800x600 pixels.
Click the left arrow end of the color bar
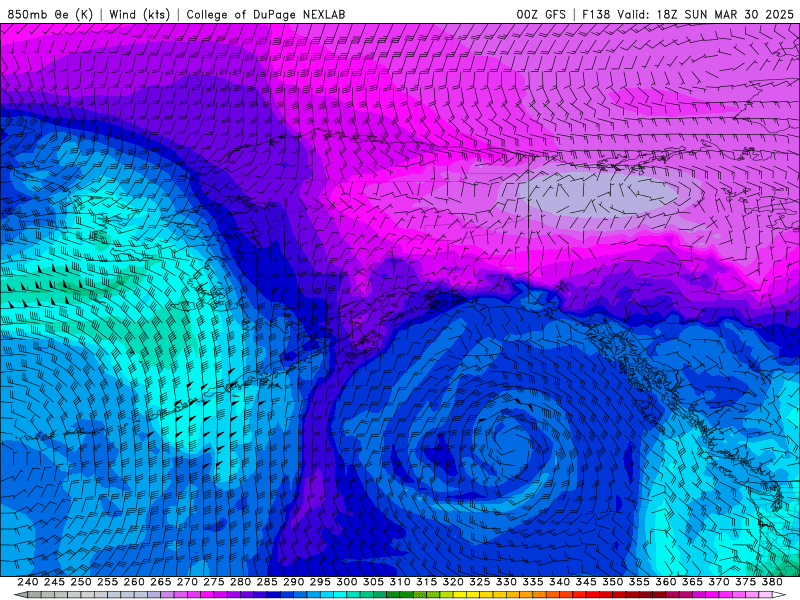click(20, 595)
